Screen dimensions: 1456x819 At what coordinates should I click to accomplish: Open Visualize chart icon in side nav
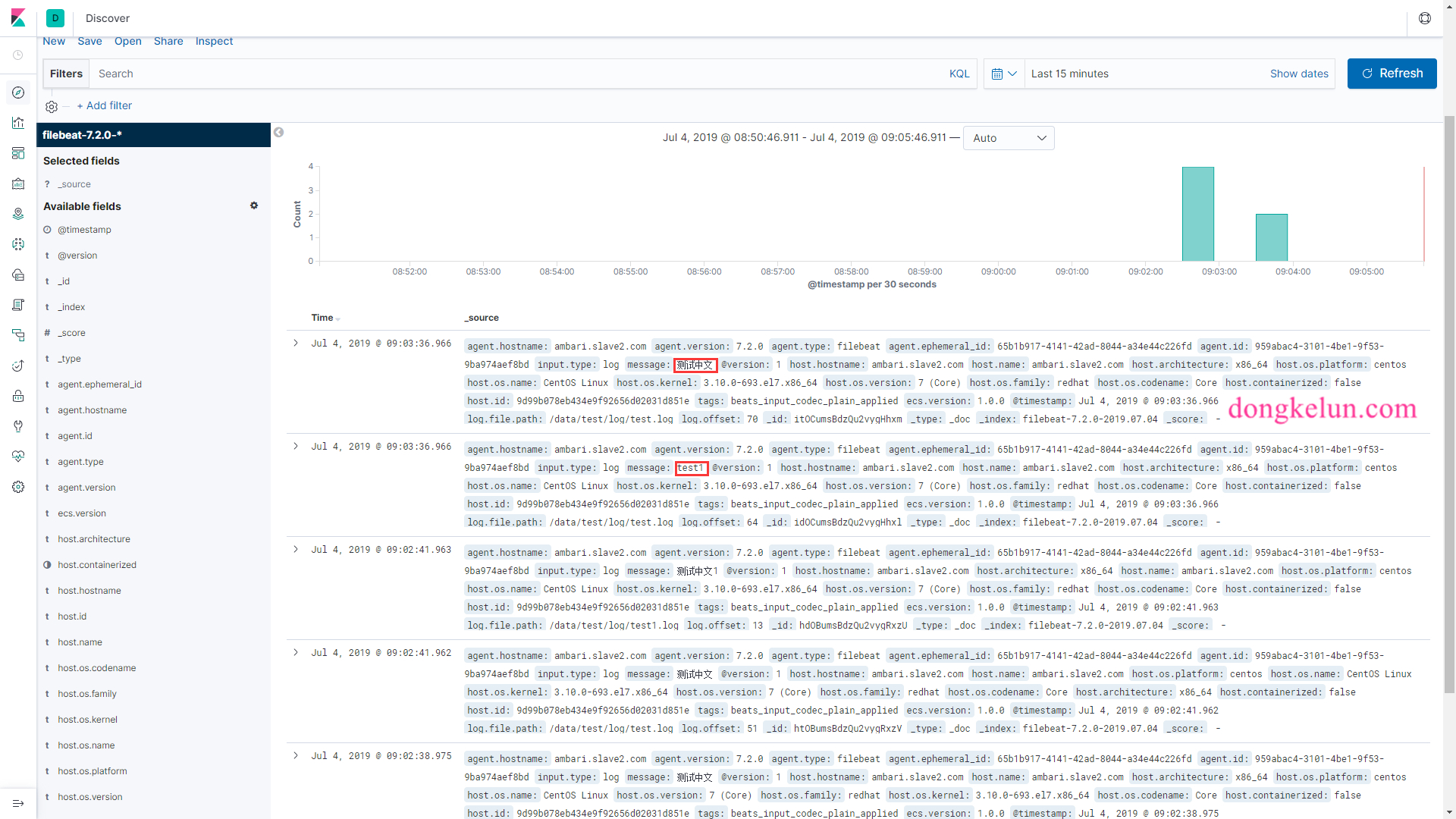[x=18, y=123]
